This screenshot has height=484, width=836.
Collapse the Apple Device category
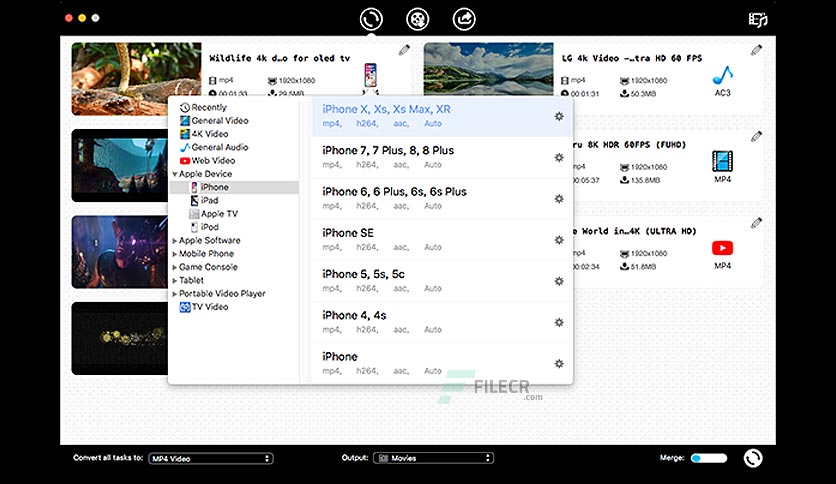174,174
